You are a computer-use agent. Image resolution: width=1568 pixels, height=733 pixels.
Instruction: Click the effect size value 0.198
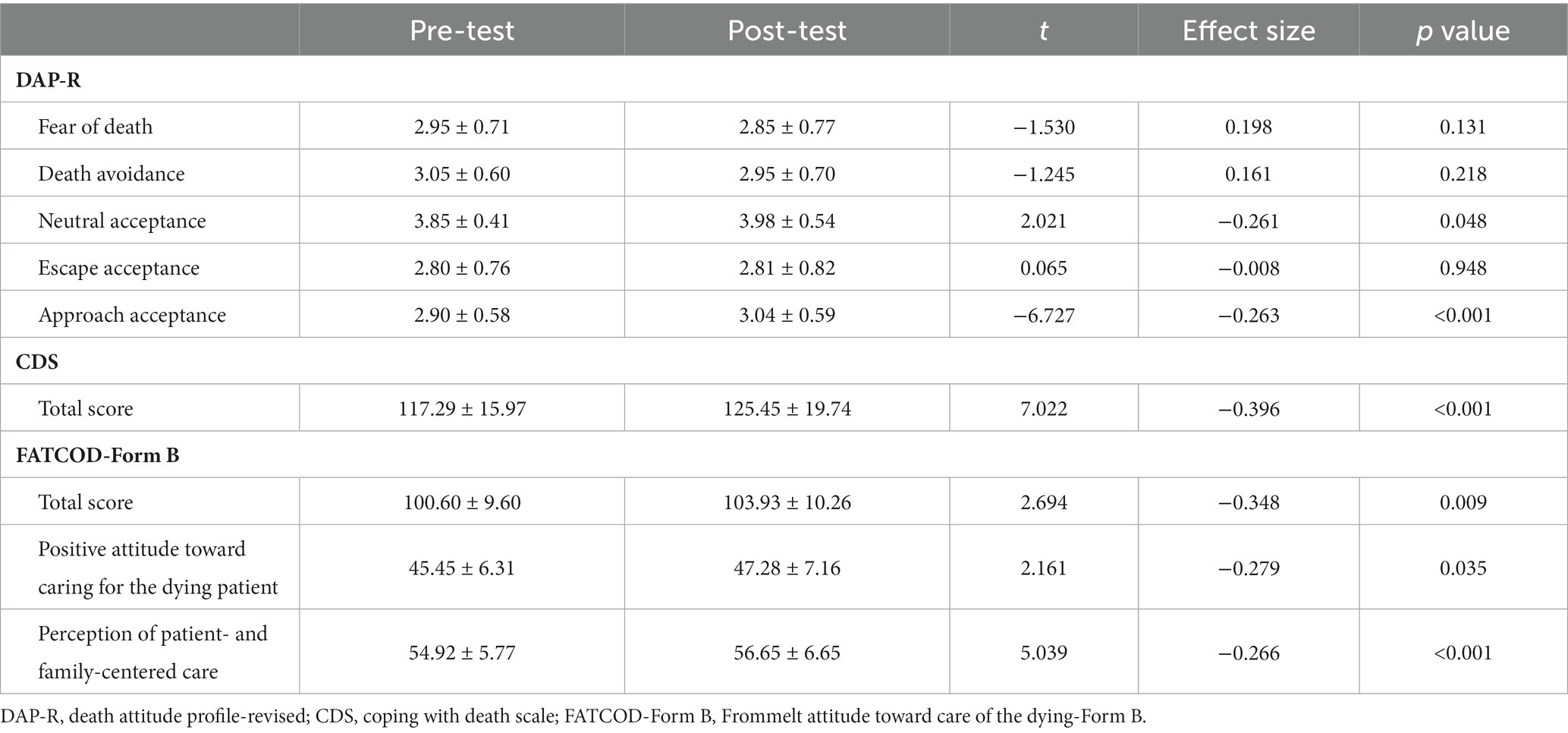[x=1249, y=126]
